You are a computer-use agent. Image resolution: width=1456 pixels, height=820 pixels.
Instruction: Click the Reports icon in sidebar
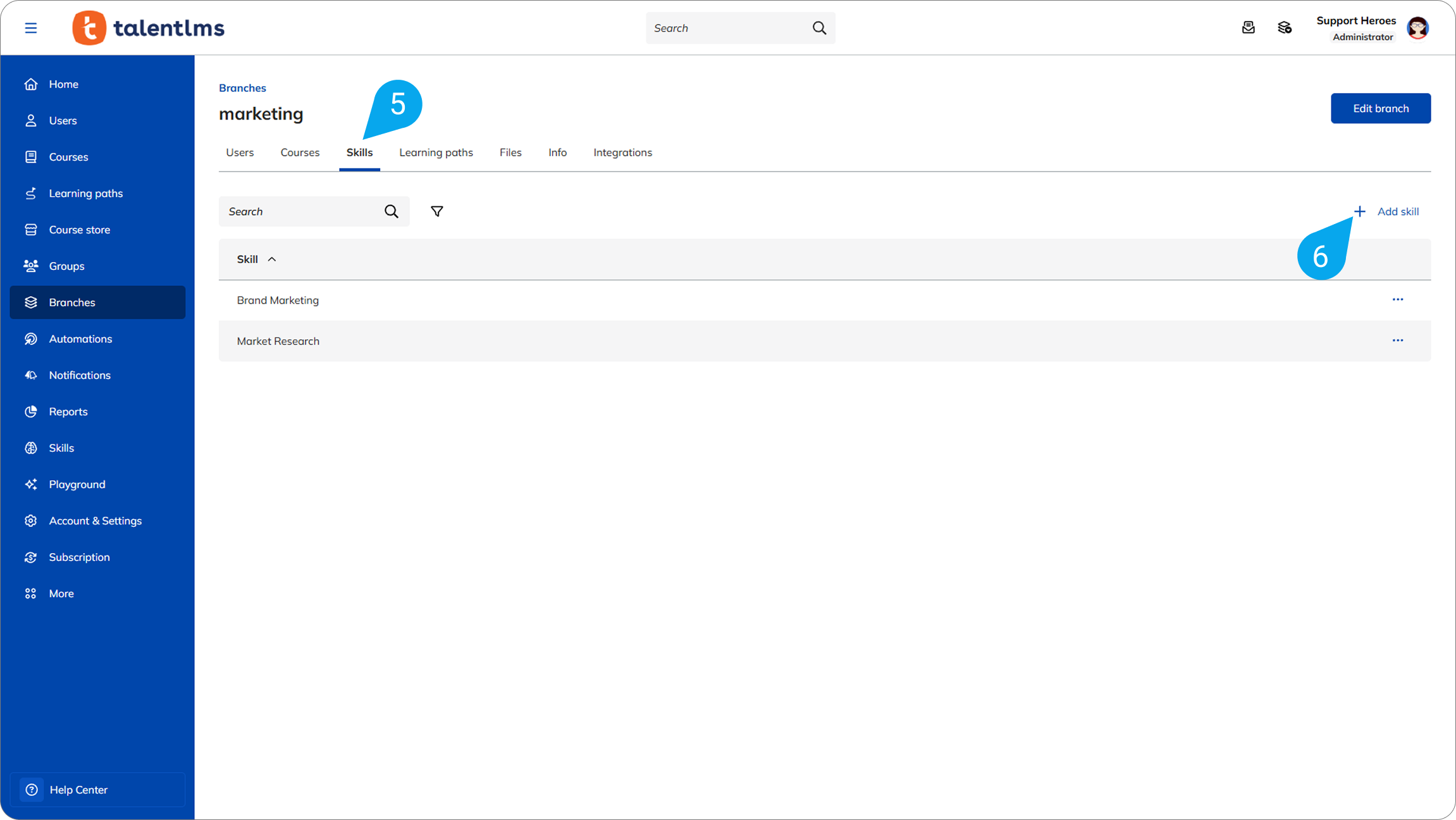coord(31,412)
